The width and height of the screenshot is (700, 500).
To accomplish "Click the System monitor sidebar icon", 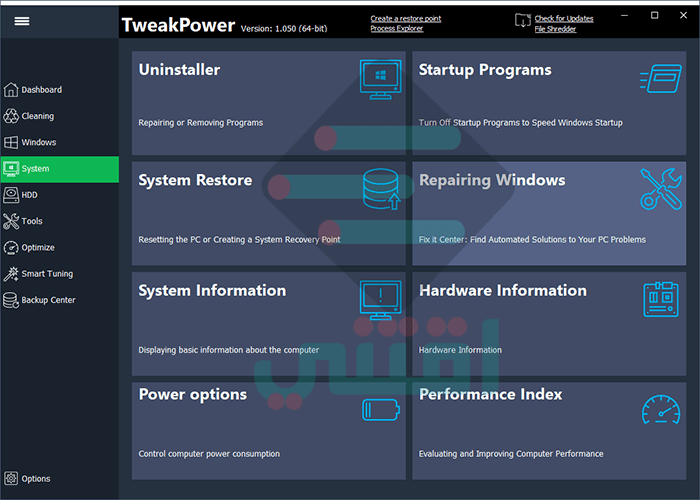I will tap(11, 169).
